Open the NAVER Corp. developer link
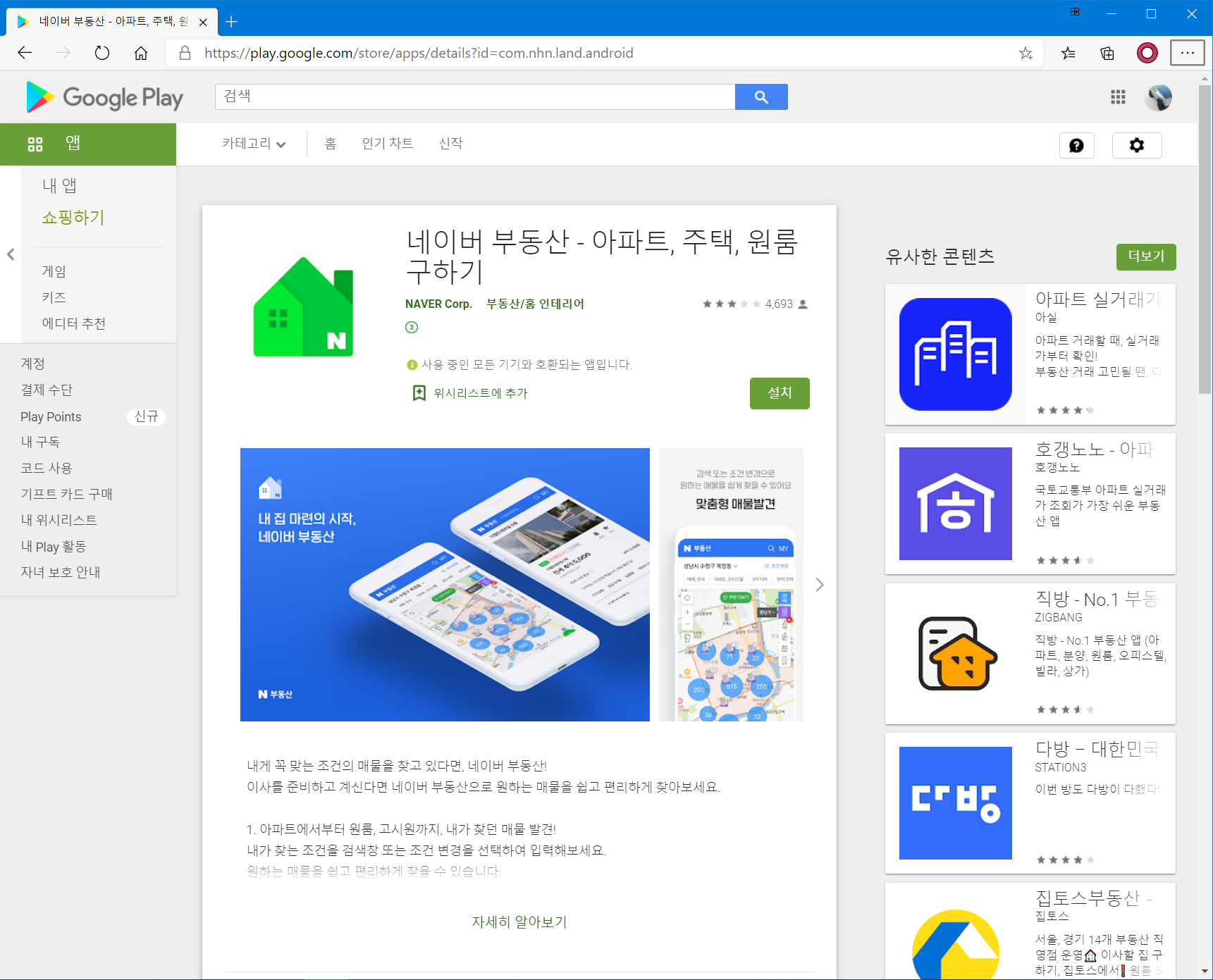1213x980 pixels. (x=438, y=304)
